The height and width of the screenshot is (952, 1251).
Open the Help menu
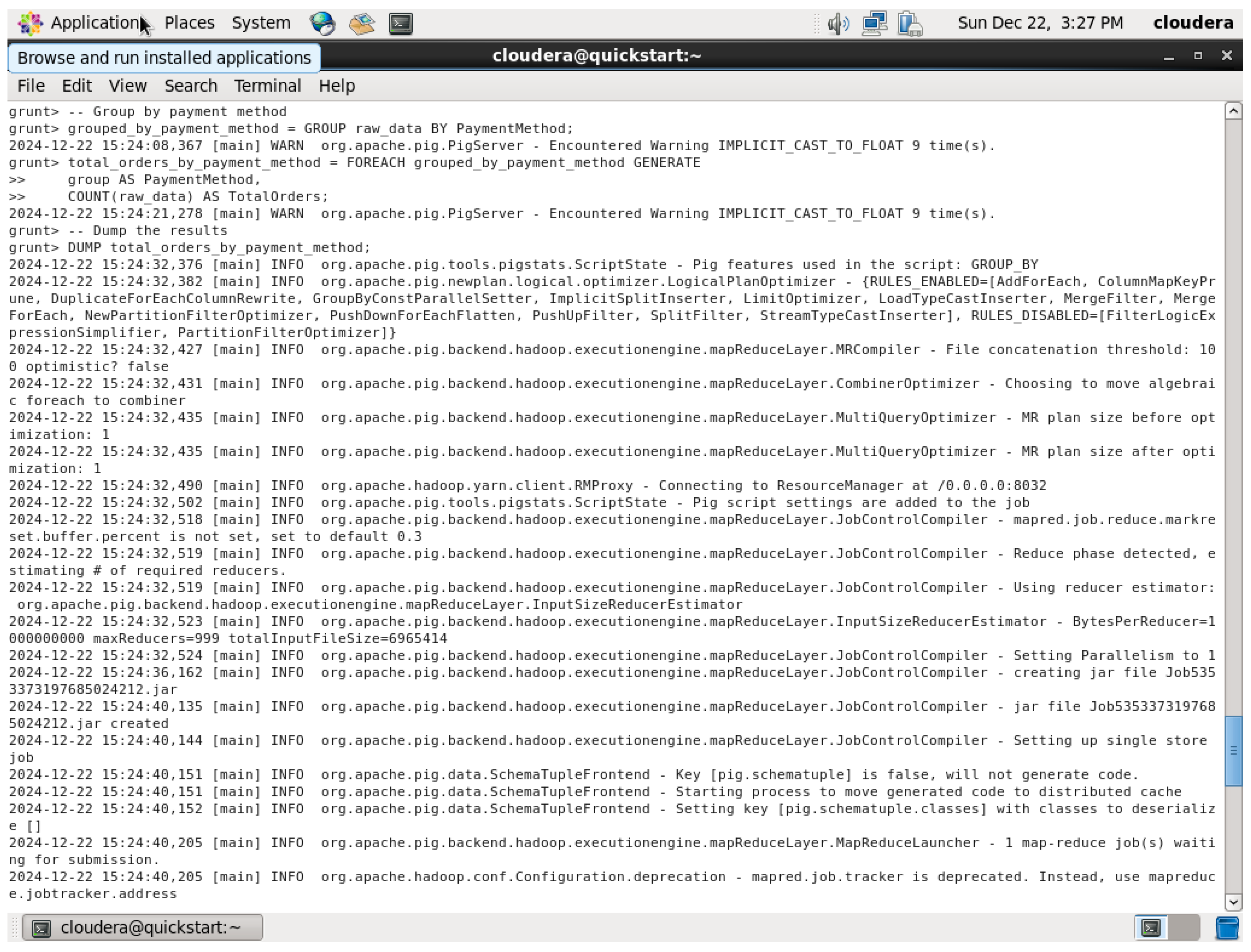(x=338, y=86)
